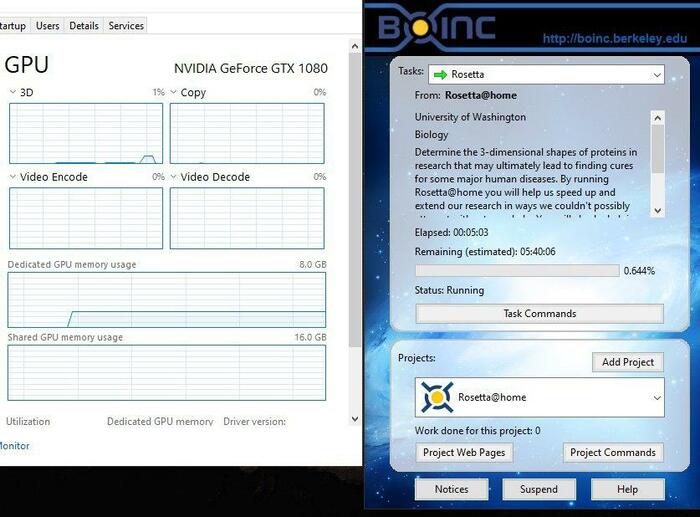This screenshot has width=700, height=517.
Task: Click the Shared GPU memory usage graph
Action: click(167, 373)
